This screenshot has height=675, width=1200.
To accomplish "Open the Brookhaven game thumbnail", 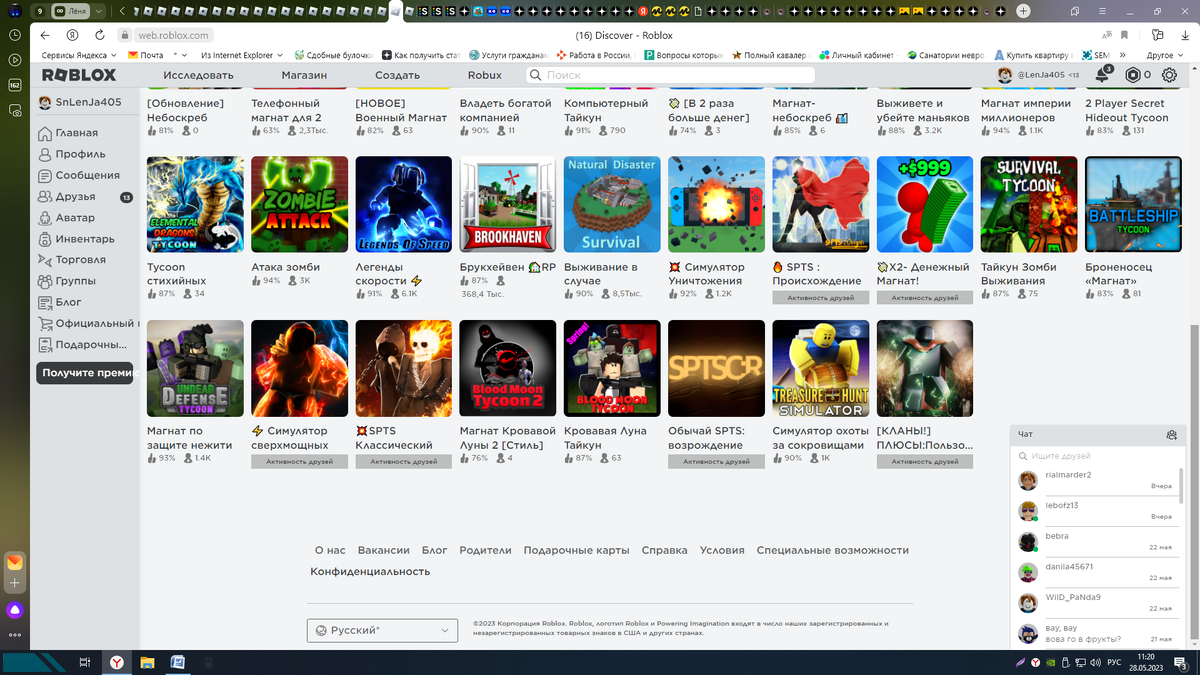I will coord(508,204).
